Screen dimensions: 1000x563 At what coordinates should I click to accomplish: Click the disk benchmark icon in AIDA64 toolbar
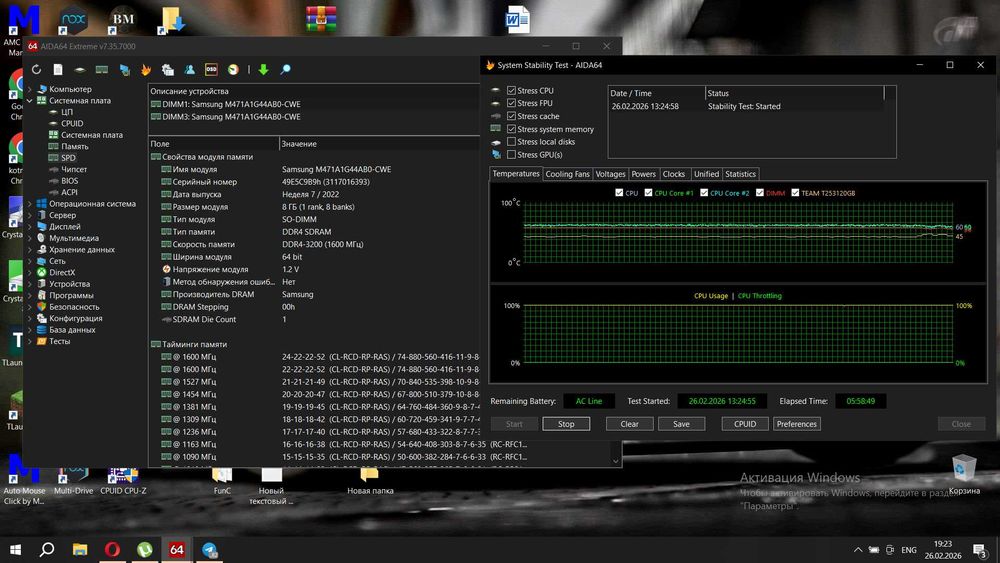click(80, 69)
